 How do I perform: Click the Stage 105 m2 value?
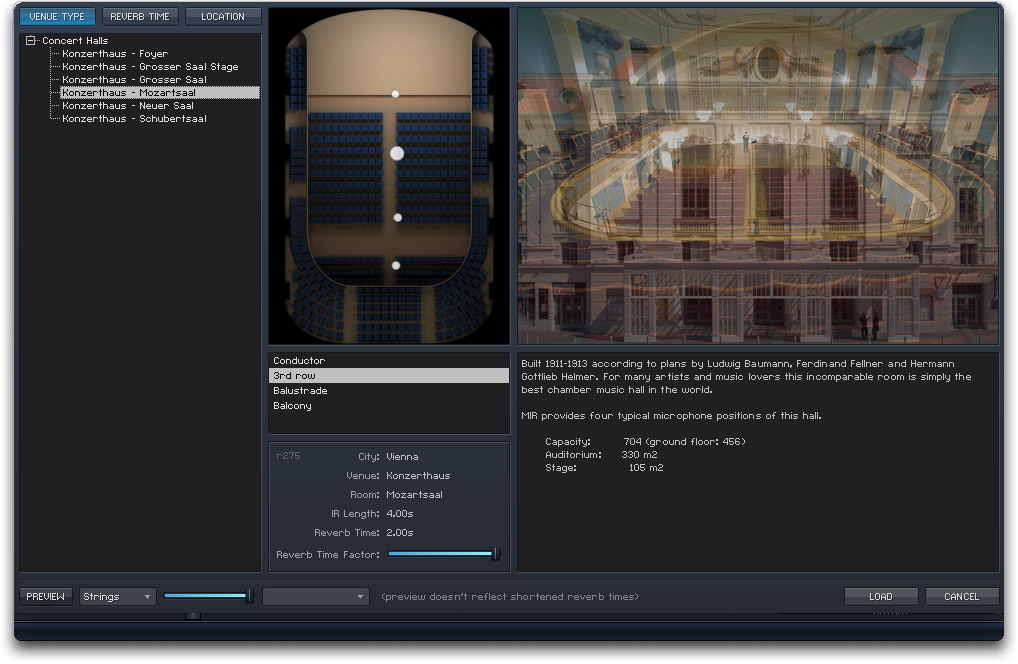(646, 468)
